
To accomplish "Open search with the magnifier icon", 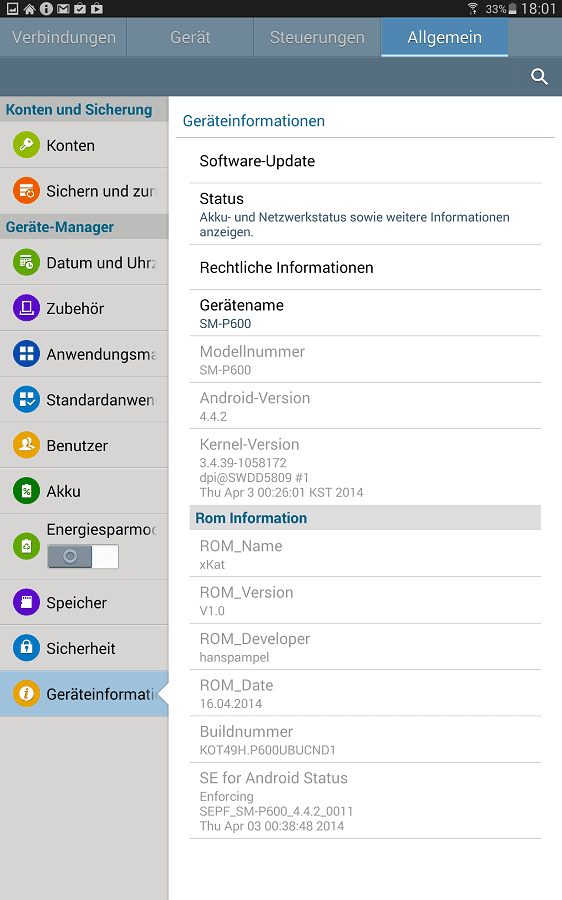I will (539, 76).
